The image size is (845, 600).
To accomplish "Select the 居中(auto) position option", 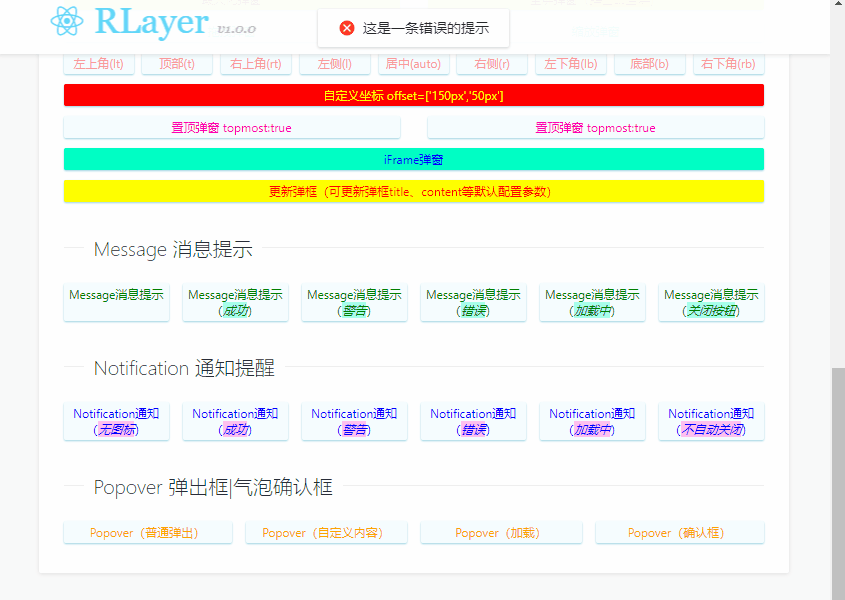I will 413,63.
